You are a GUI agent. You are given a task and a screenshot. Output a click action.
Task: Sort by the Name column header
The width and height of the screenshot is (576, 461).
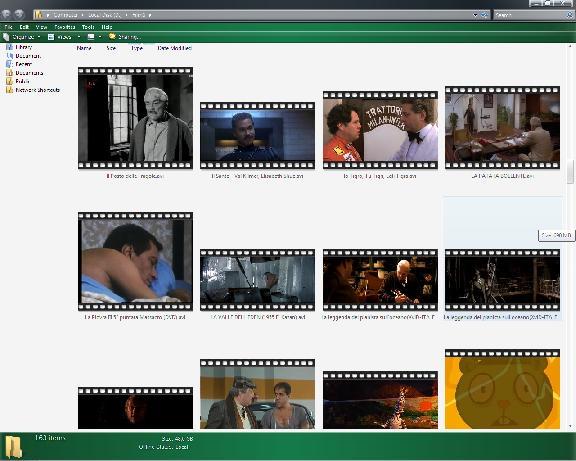point(84,48)
